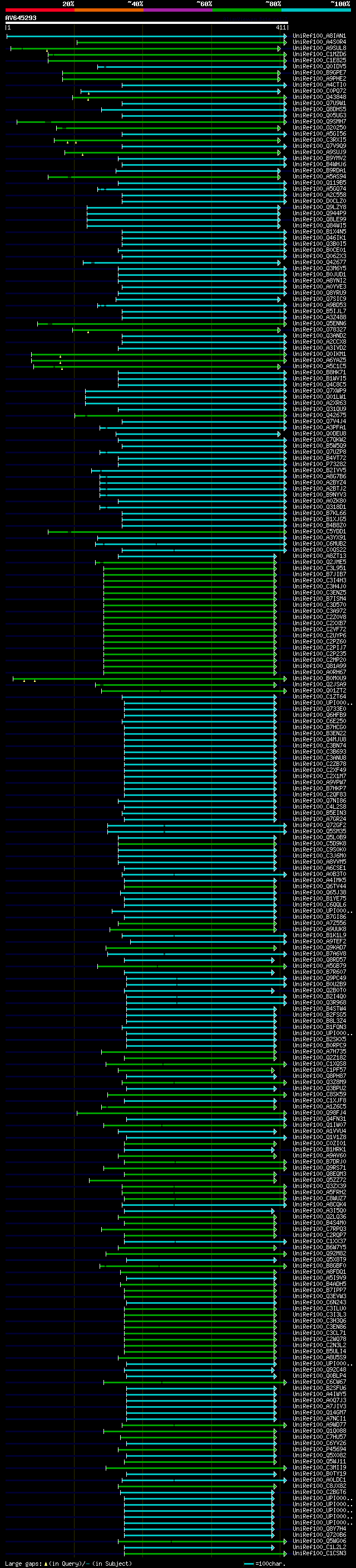Screen dimensions: 356x1568
Task: Open the UniRef100_A8IAN1 hit label
Action: click(x=319, y=36)
